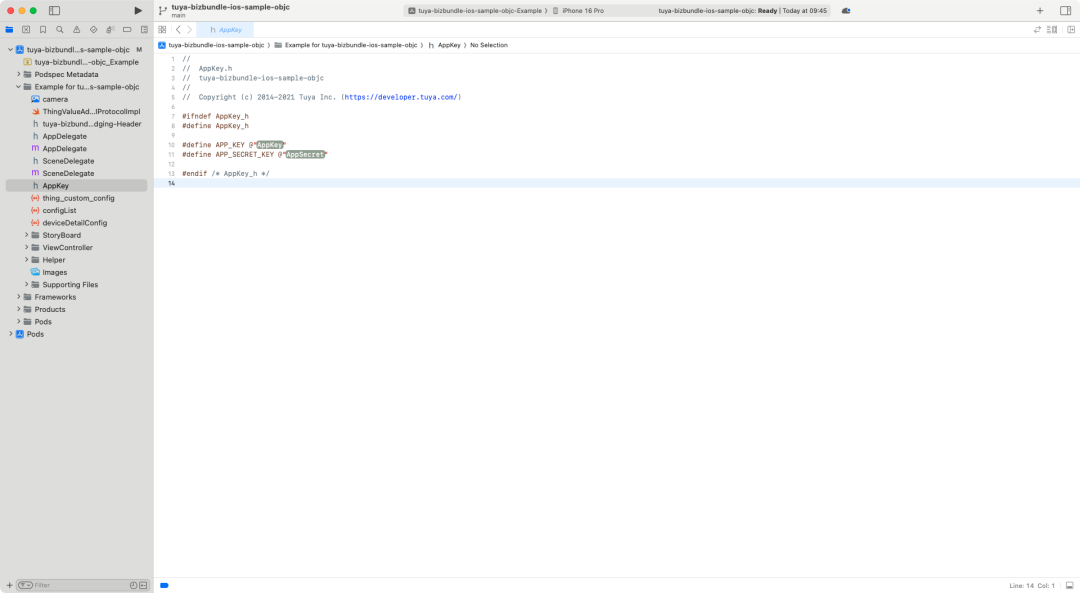The image size is (1080, 593).
Task: Select thing_custom_config file
Action: click(x=73, y=198)
